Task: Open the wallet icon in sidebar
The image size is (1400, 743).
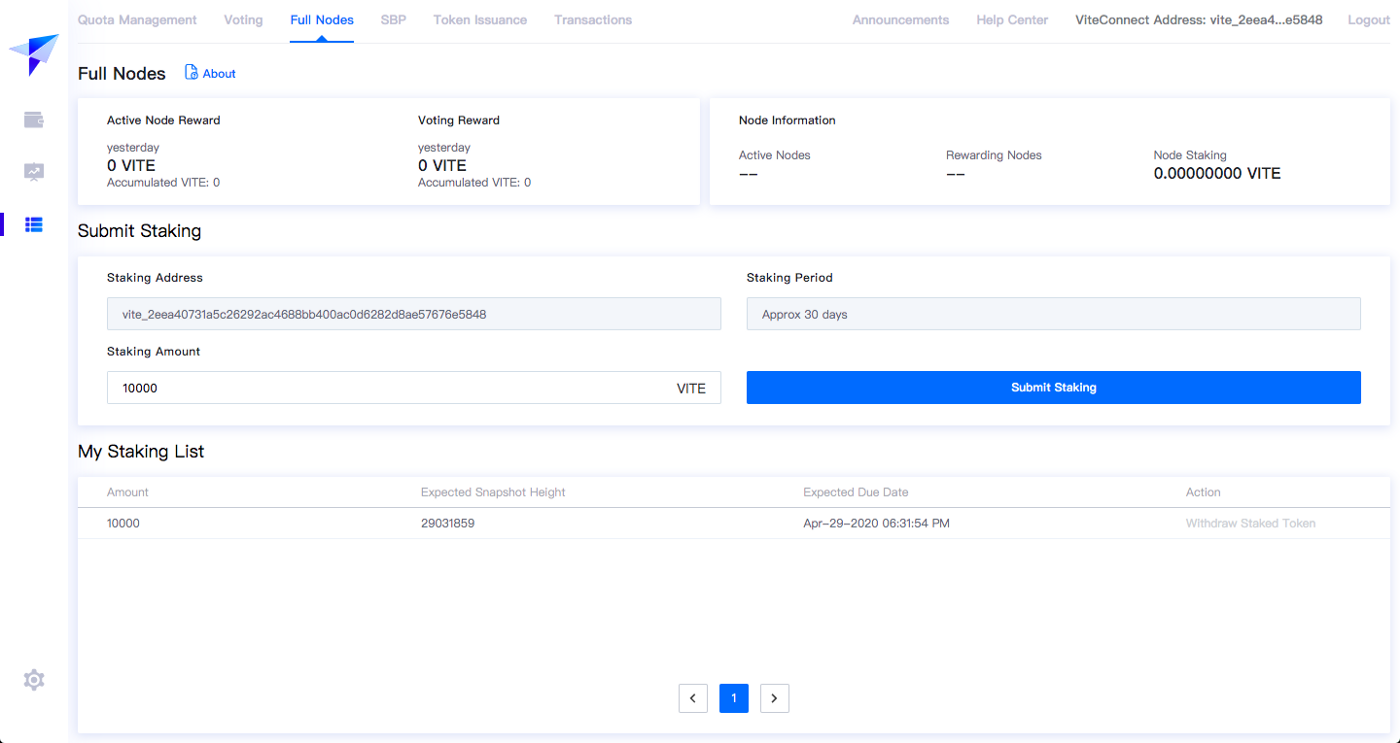Action: click(x=34, y=120)
